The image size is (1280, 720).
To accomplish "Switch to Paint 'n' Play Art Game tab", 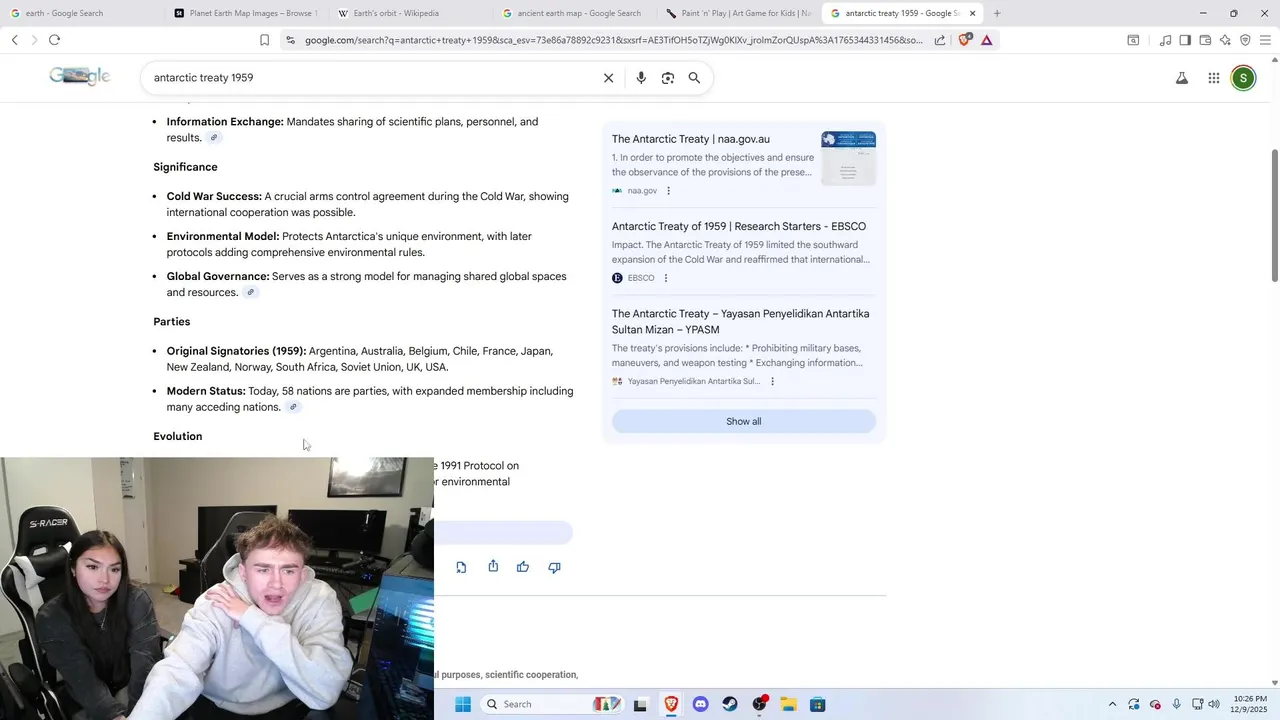I will pos(736,13).
